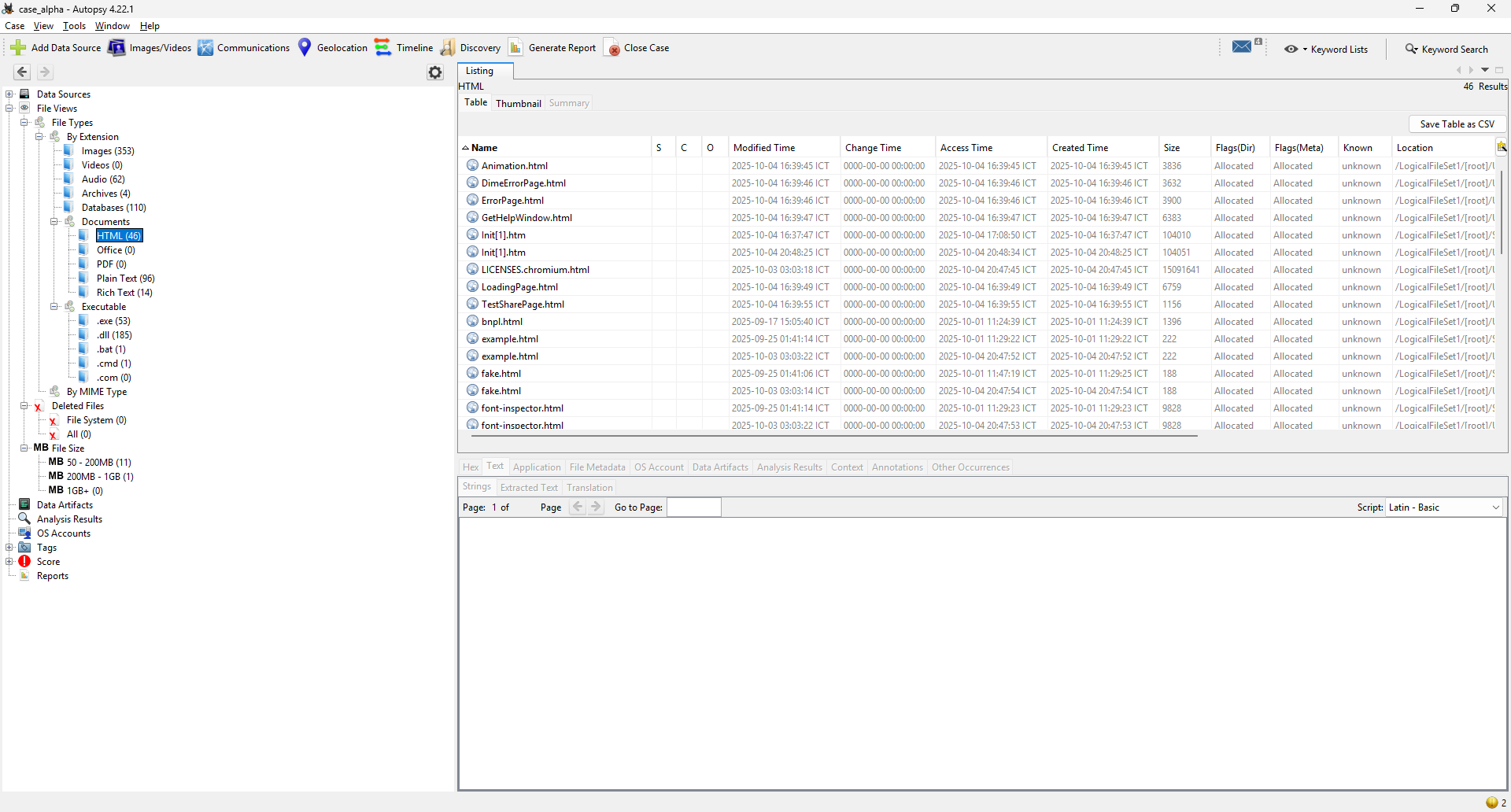Select Plain Text (96) tree item
Image resolution: width=1511 pixels, height=812 pixels.
click(x=125, y=278)
